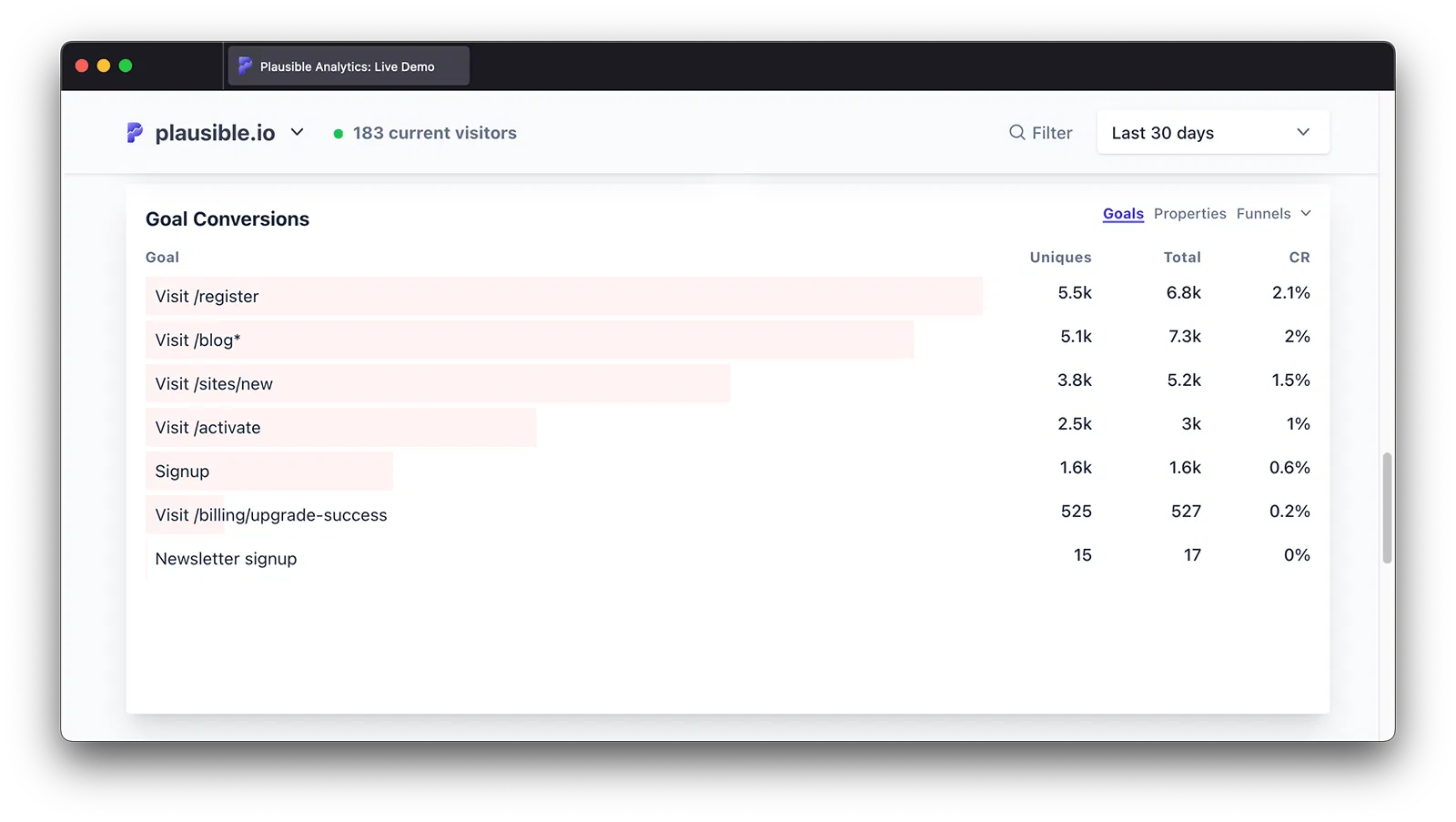This screenshot has height=822, width=1456.
Task: Click the green fullscreen window button
Action: 126,66
